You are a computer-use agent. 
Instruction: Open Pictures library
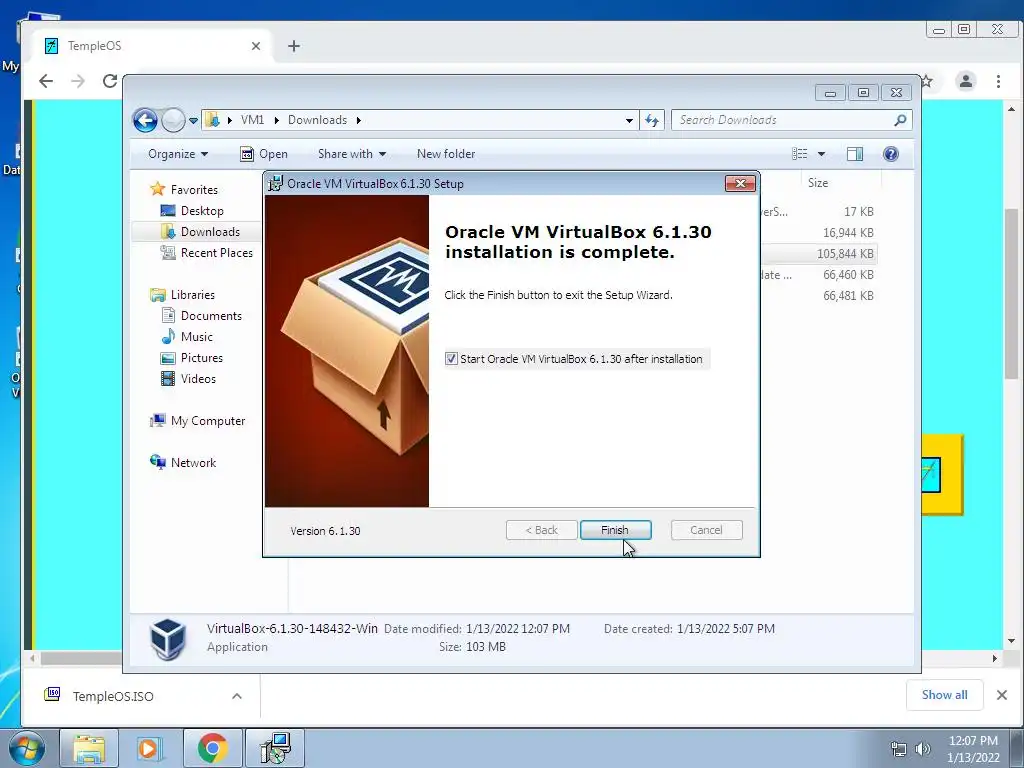point(201,358)
